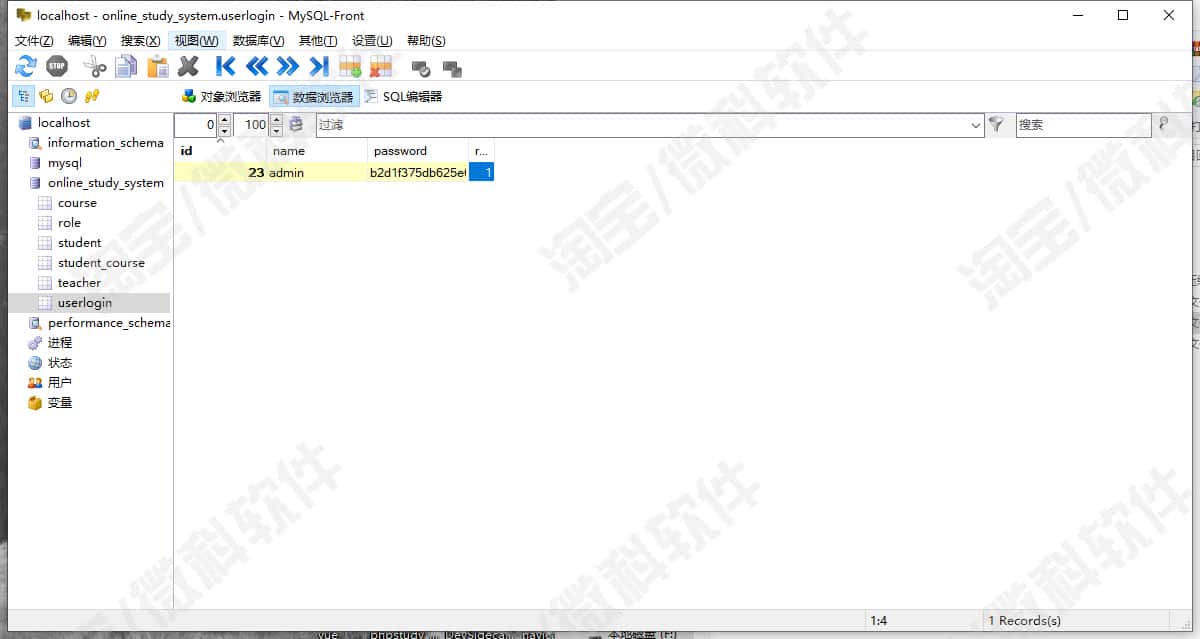Click the copy documents icon
The width and height of the screenshot is (1200, 639).
[126, 67]
